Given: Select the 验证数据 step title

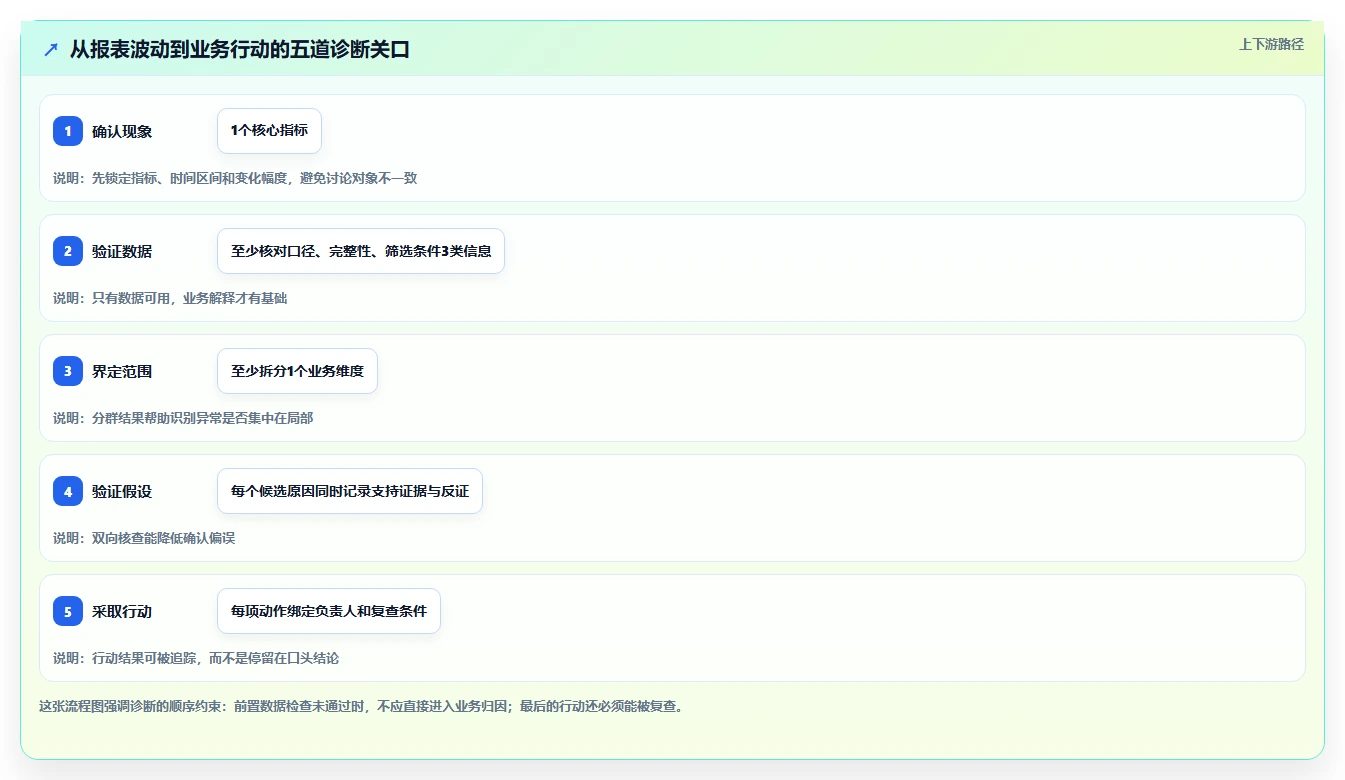Looking at the screenshot, I should [x=122, y=251].
